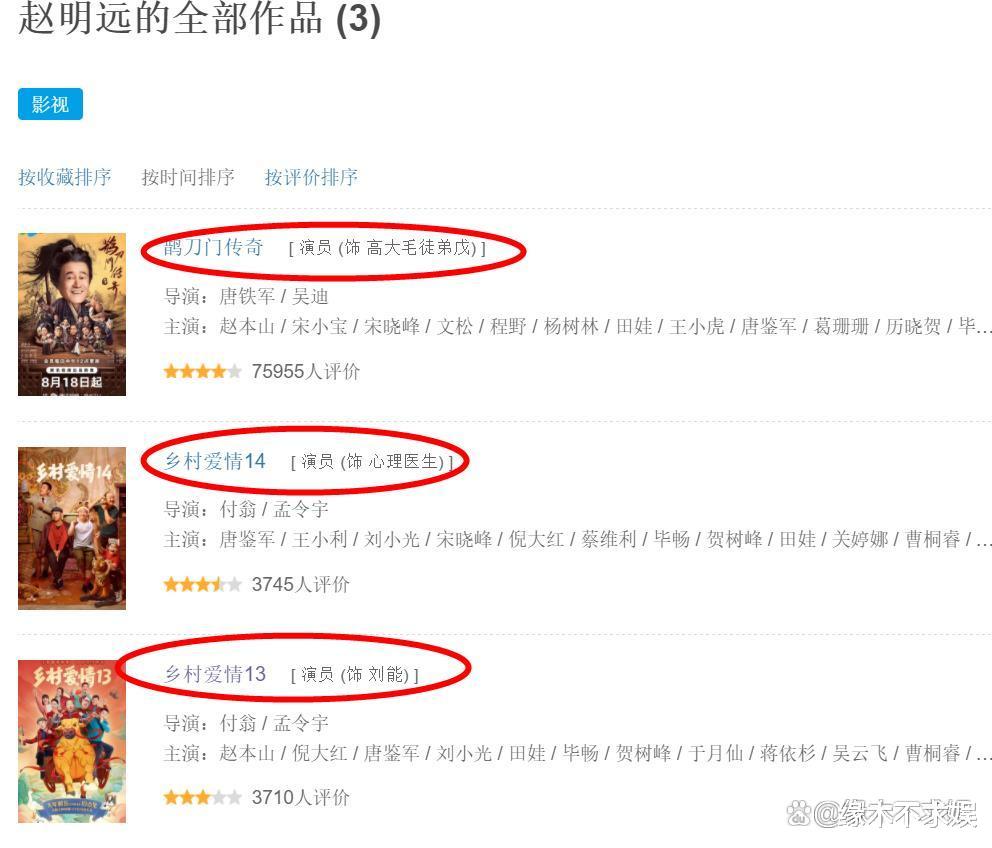The height and width of the screenshot is (848, 992).
Task: Click the 乡村爱情14 poster thumbnail
Action: tap(71, 528)
